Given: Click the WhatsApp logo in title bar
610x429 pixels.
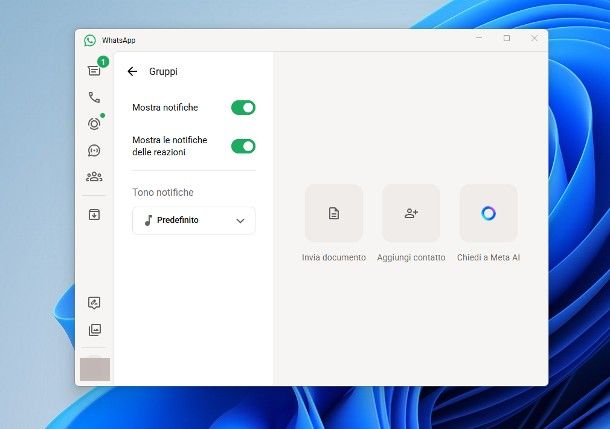Looking at the screenshot, I should (x=90, y=40).
